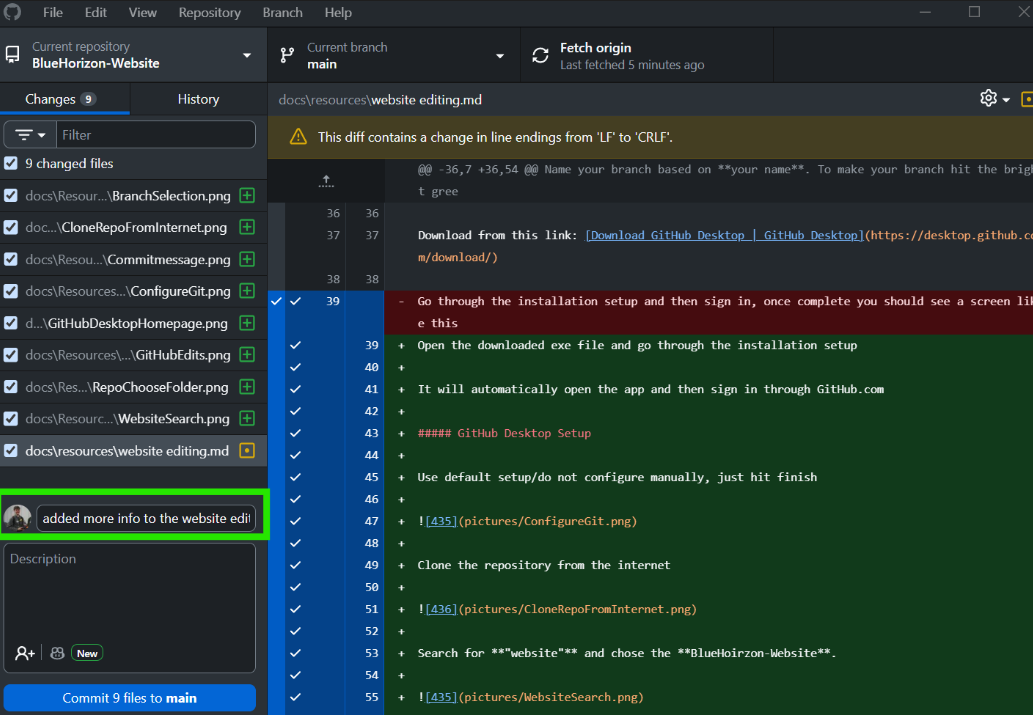Click the added-file icon for RepoChooseFolder.png
Viewport: 1033px width, 715px height.
[247, 387]
